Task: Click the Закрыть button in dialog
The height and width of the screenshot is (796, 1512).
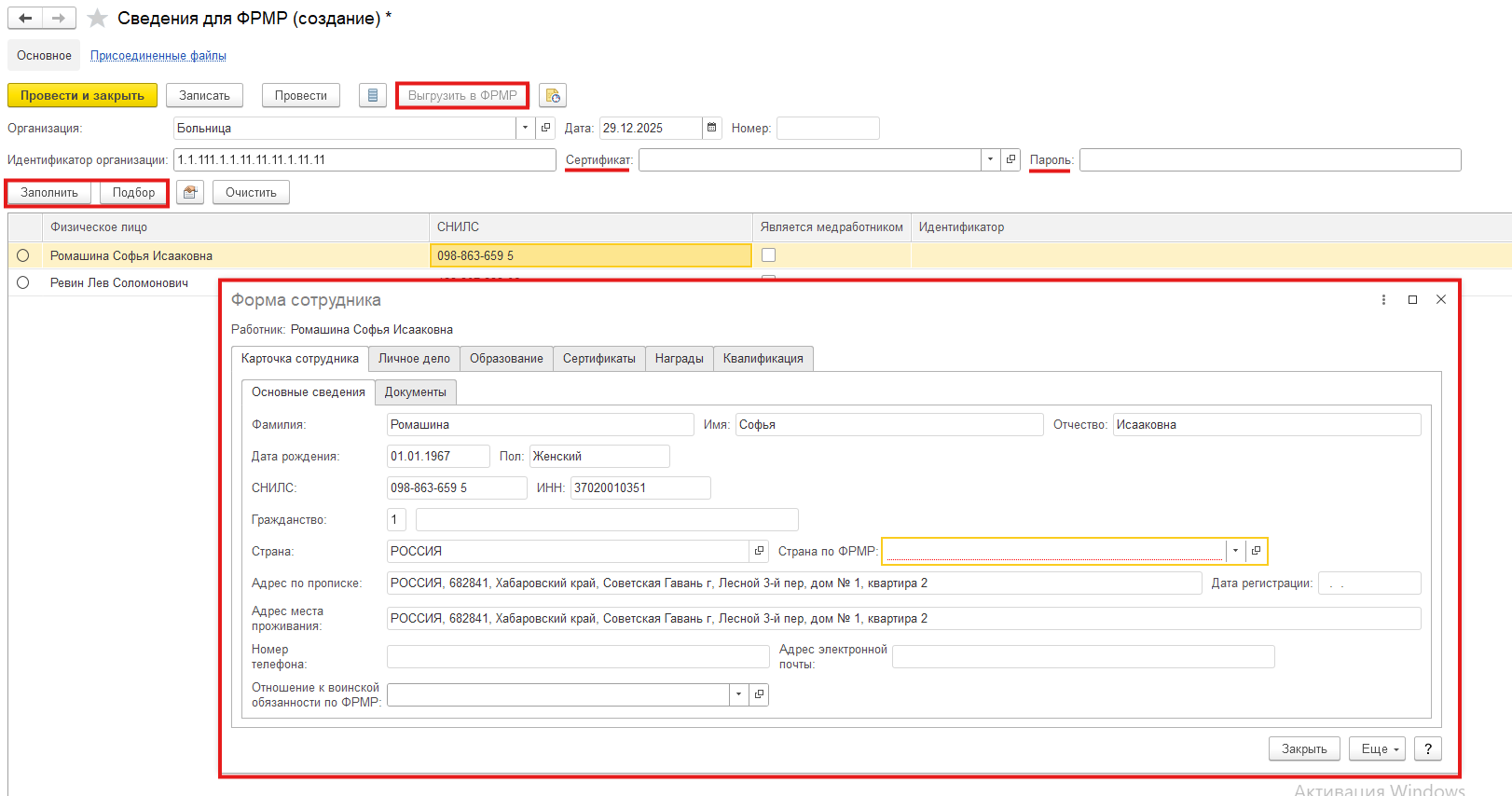Action: pos(1304,748)
